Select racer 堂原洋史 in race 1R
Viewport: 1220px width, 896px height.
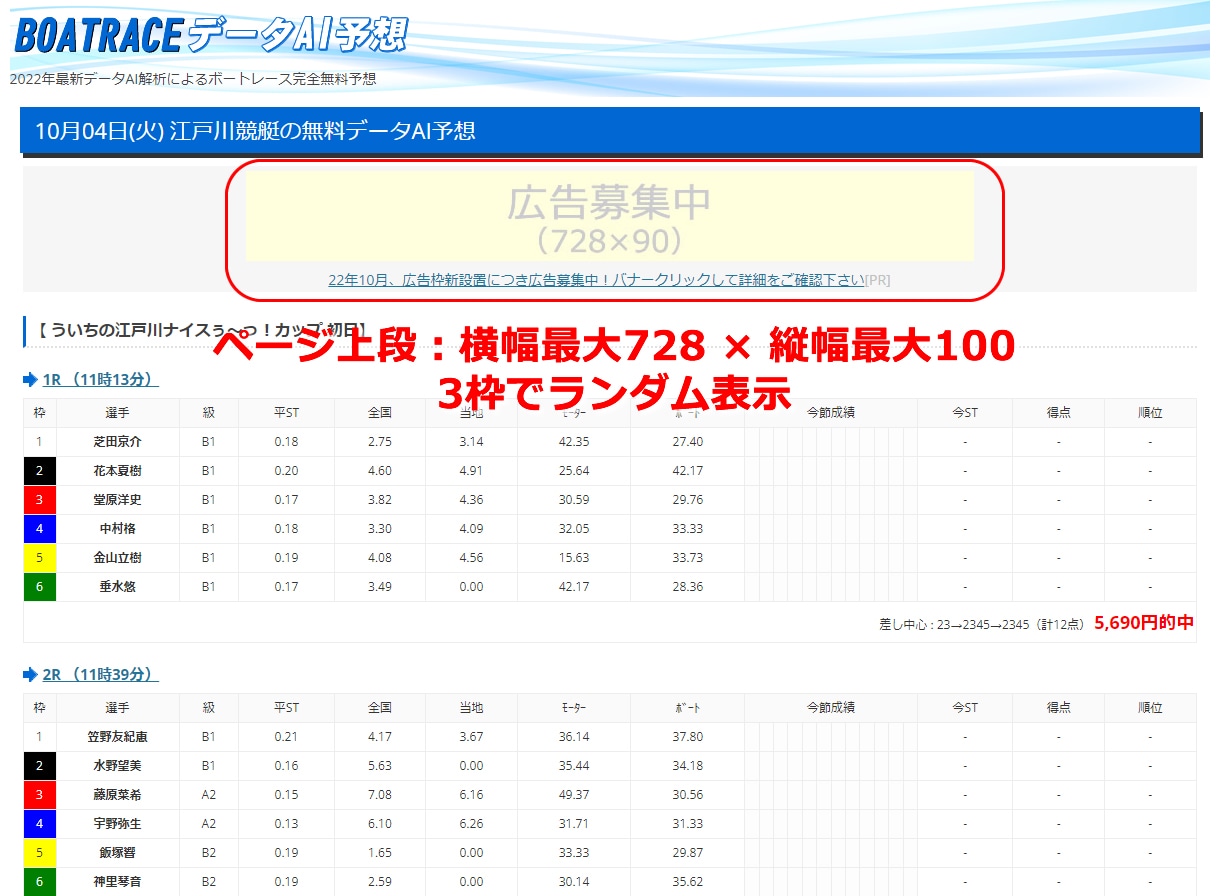tap(117, 499)
